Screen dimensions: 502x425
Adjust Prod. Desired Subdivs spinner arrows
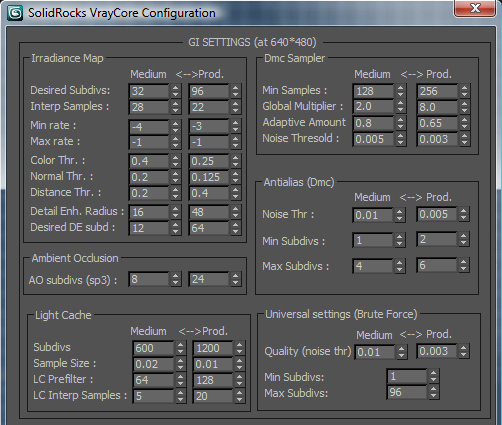pos(235,91)
